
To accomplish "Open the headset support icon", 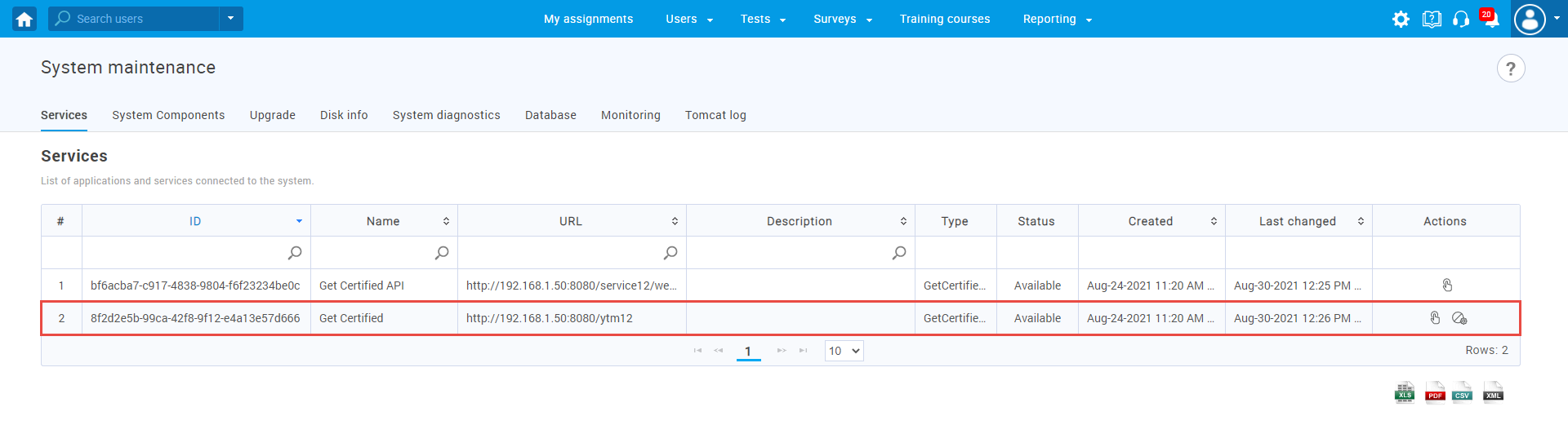I will [1461, 19].
